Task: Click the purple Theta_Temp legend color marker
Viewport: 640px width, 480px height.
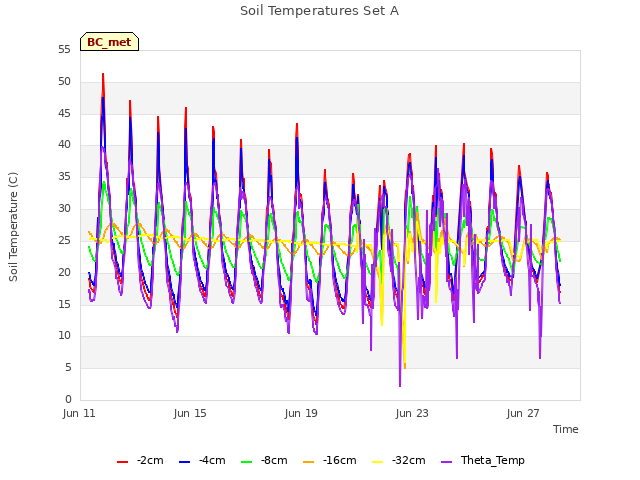Action: [x=447, y=462]
